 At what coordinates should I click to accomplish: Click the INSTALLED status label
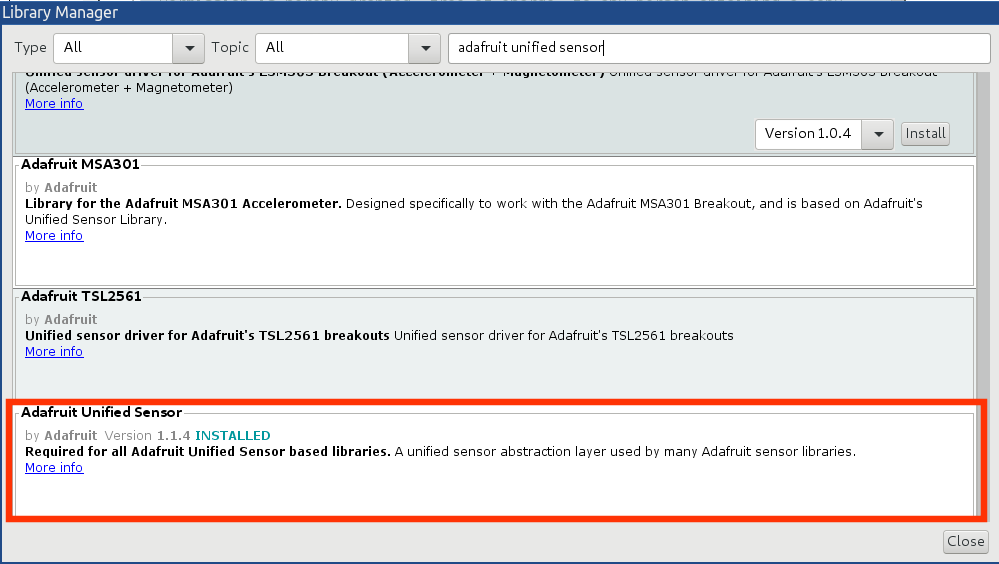click(x=233, y=436)
